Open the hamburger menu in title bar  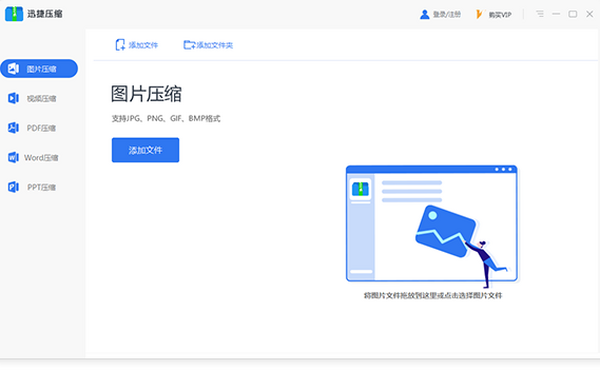pos(540,14)
